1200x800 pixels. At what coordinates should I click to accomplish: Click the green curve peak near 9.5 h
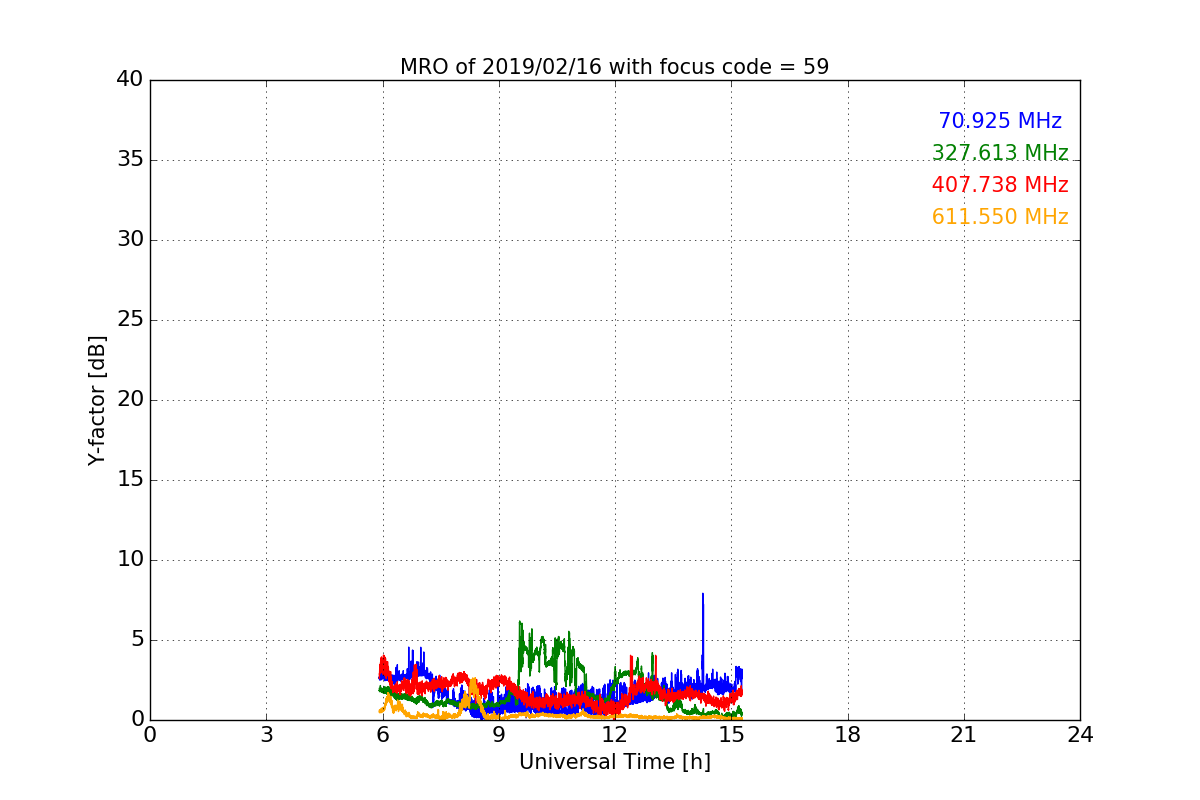pyautogui.click(x=520, y=623)
